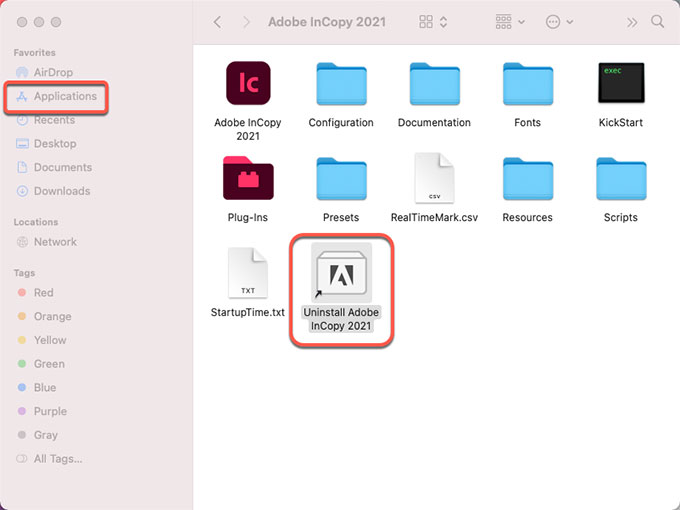Open the Plug-Ins folder
This screenshot has height=510, width=680.
click(x=248, y=178)
